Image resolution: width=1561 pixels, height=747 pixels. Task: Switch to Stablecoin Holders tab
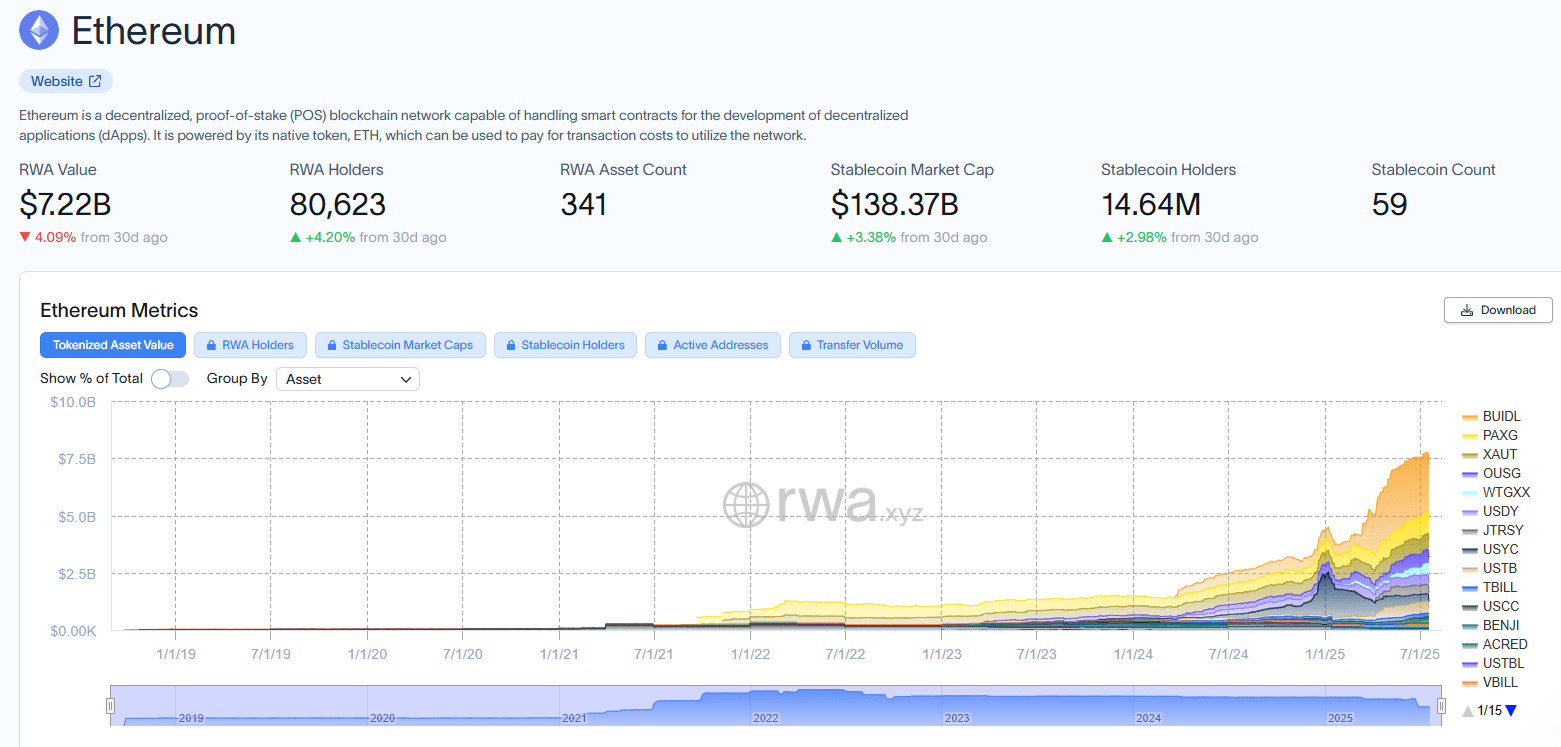[x=565, y=345]
